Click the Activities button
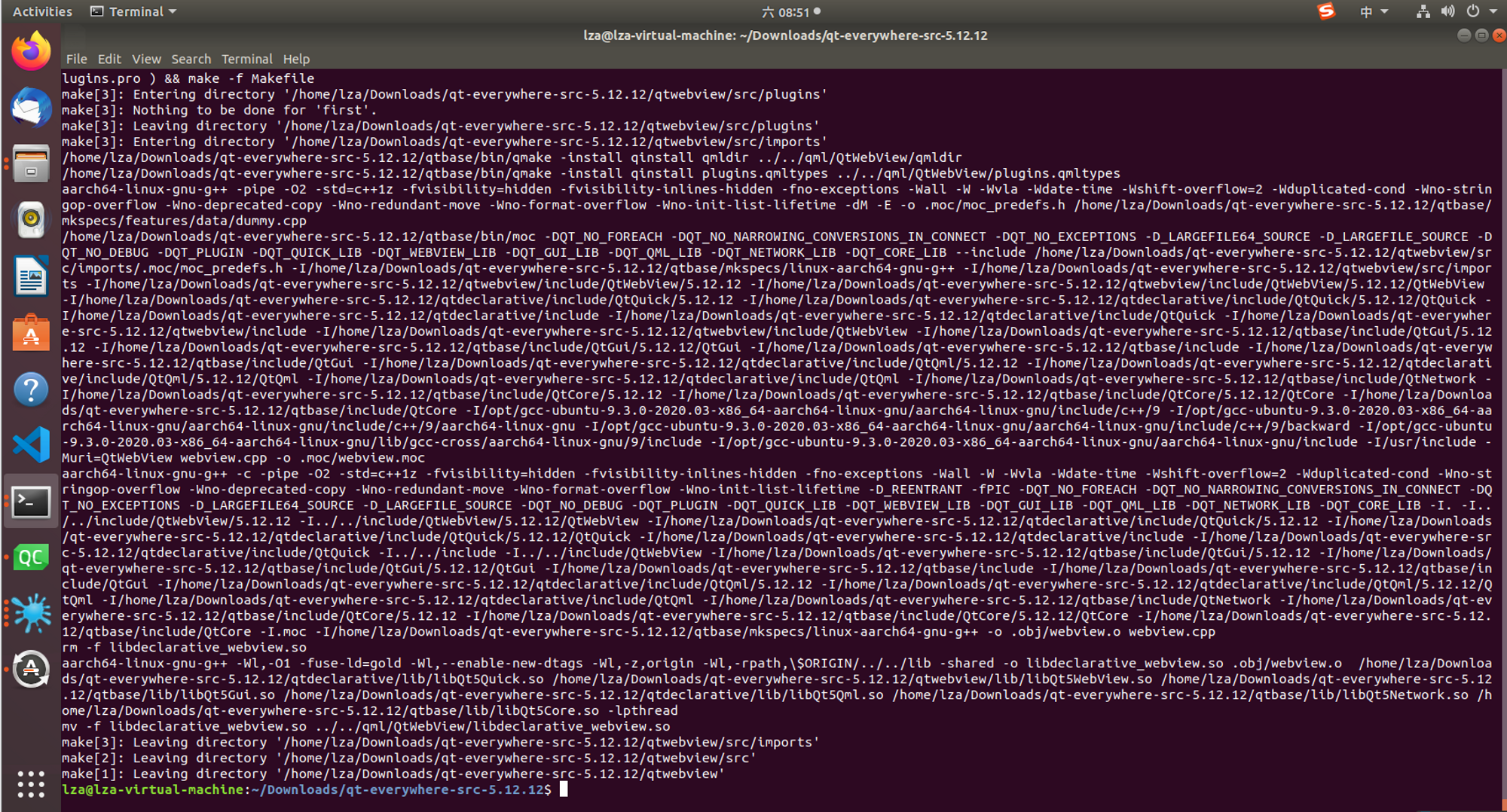The width and height of the screenshot is (1507, 812). pos(42,11)
